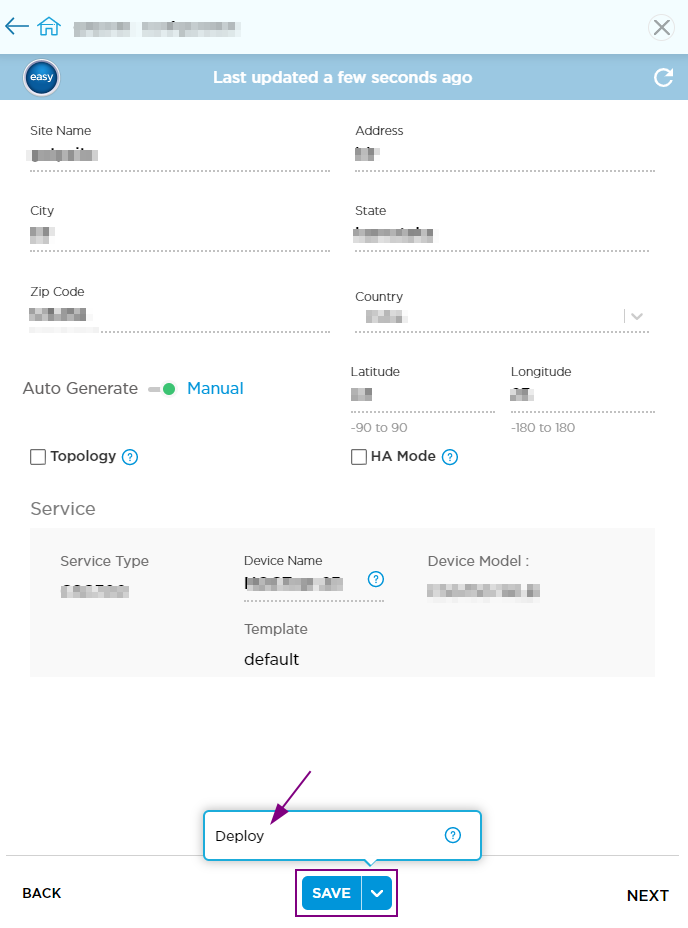This screenshot has height=928, width=688.
Task: Expand the Country dropdown
Action: [x=636, y=316]
